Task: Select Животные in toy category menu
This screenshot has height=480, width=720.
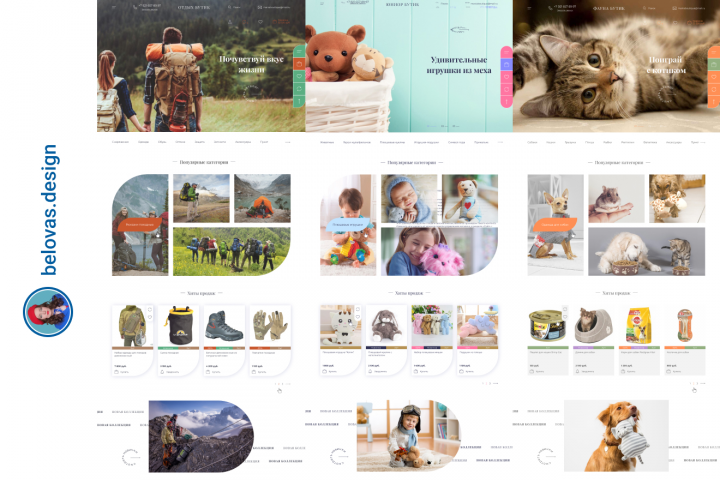Action: (x=327, y=142)
